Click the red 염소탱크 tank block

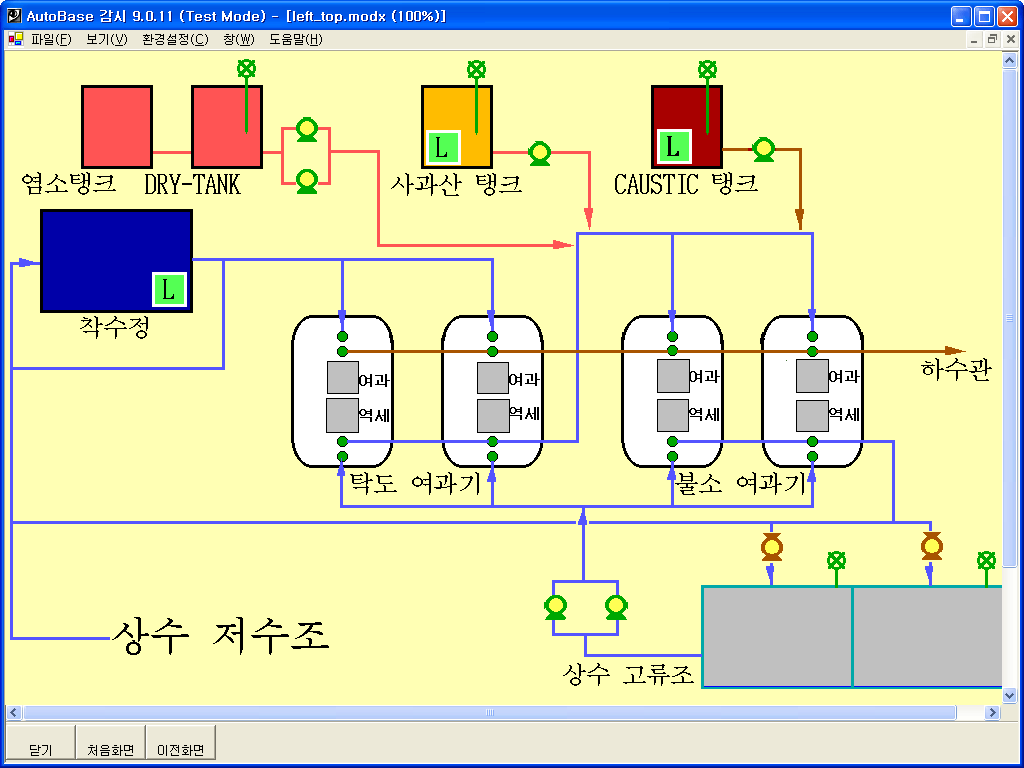116,126
